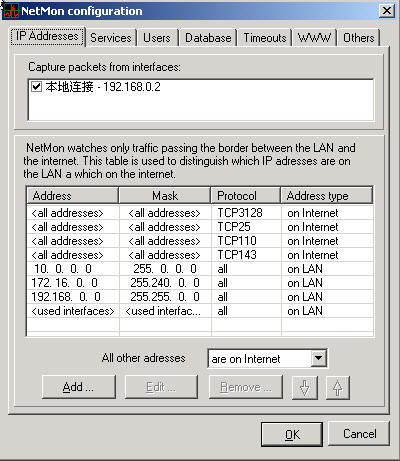Click the Protocol column header
This screenshot has width=400, height=461.
point(246,195)
